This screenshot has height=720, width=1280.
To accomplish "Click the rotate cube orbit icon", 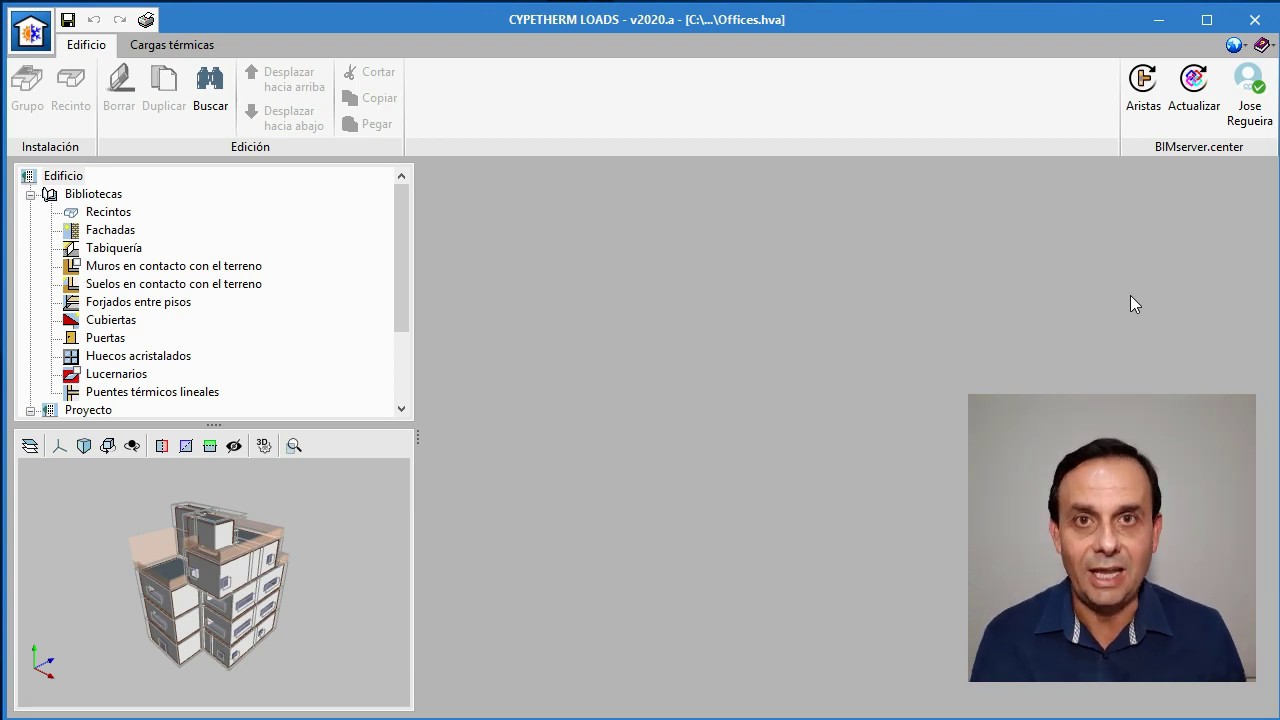I will [x=108, y=446].
